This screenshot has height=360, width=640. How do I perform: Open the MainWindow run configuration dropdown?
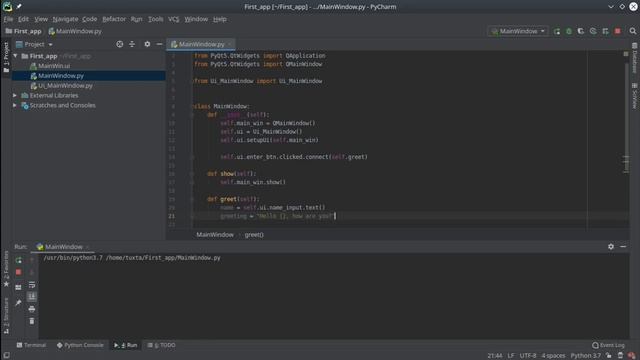click(518, 31)
